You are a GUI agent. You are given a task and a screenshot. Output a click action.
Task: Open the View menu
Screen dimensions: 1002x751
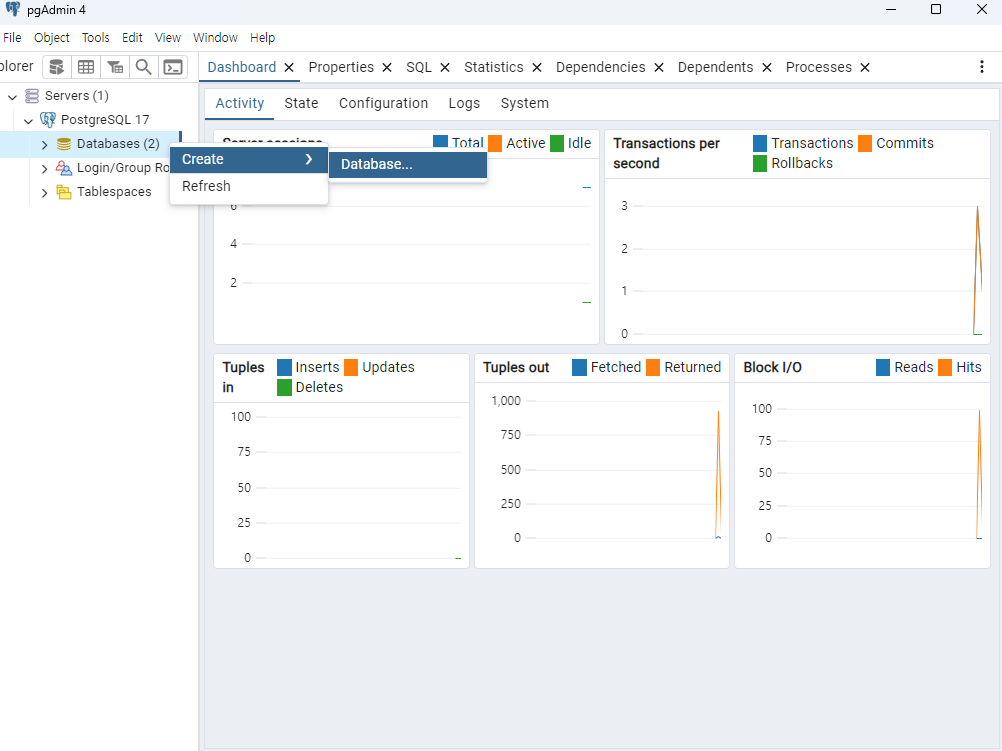(167, 38)
